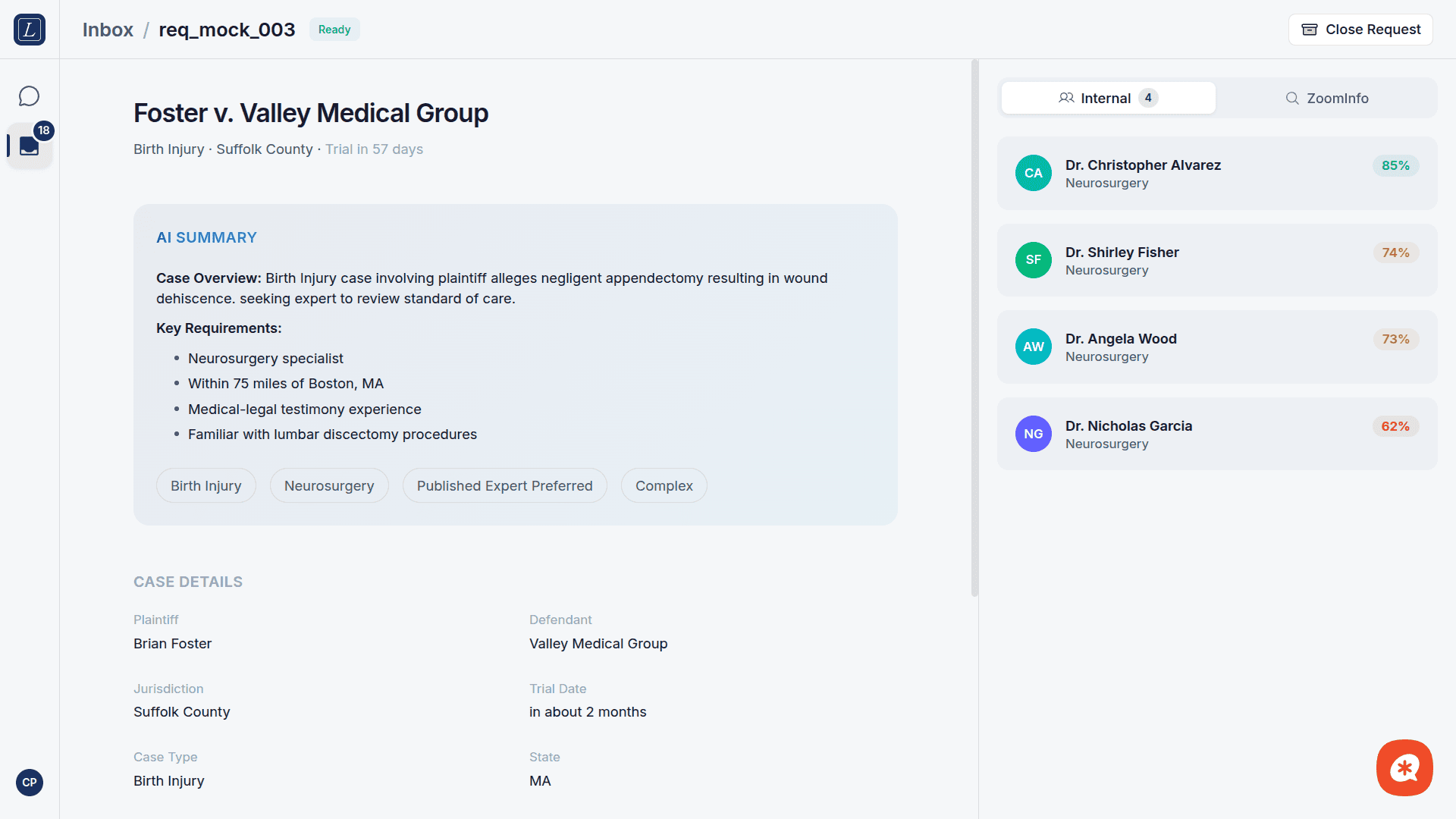
Task: Click the NG avatar for Nicholas Garcia
Action: point(1033,434)
